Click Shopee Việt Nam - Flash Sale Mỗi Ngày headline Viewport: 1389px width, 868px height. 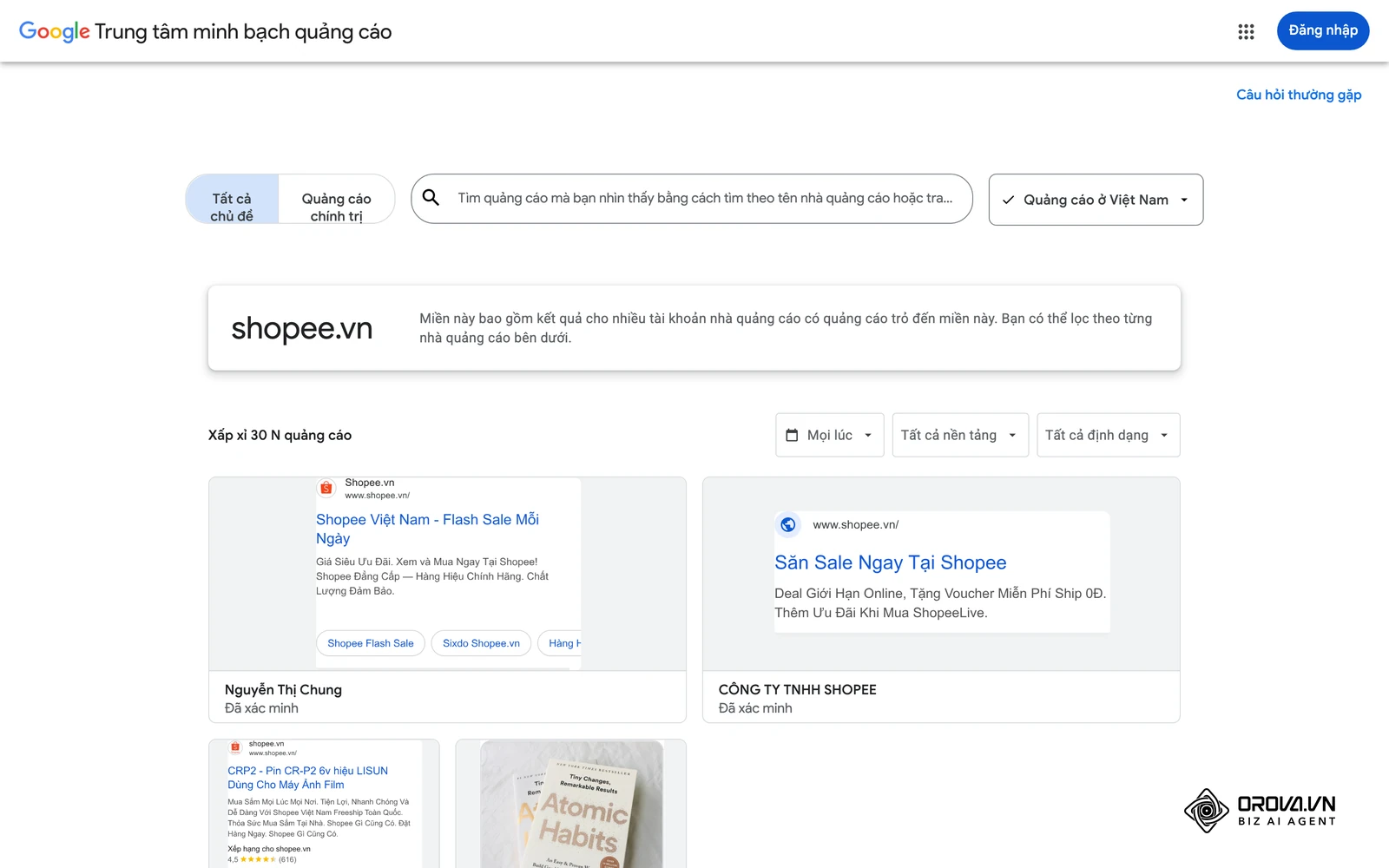(427, 529)
